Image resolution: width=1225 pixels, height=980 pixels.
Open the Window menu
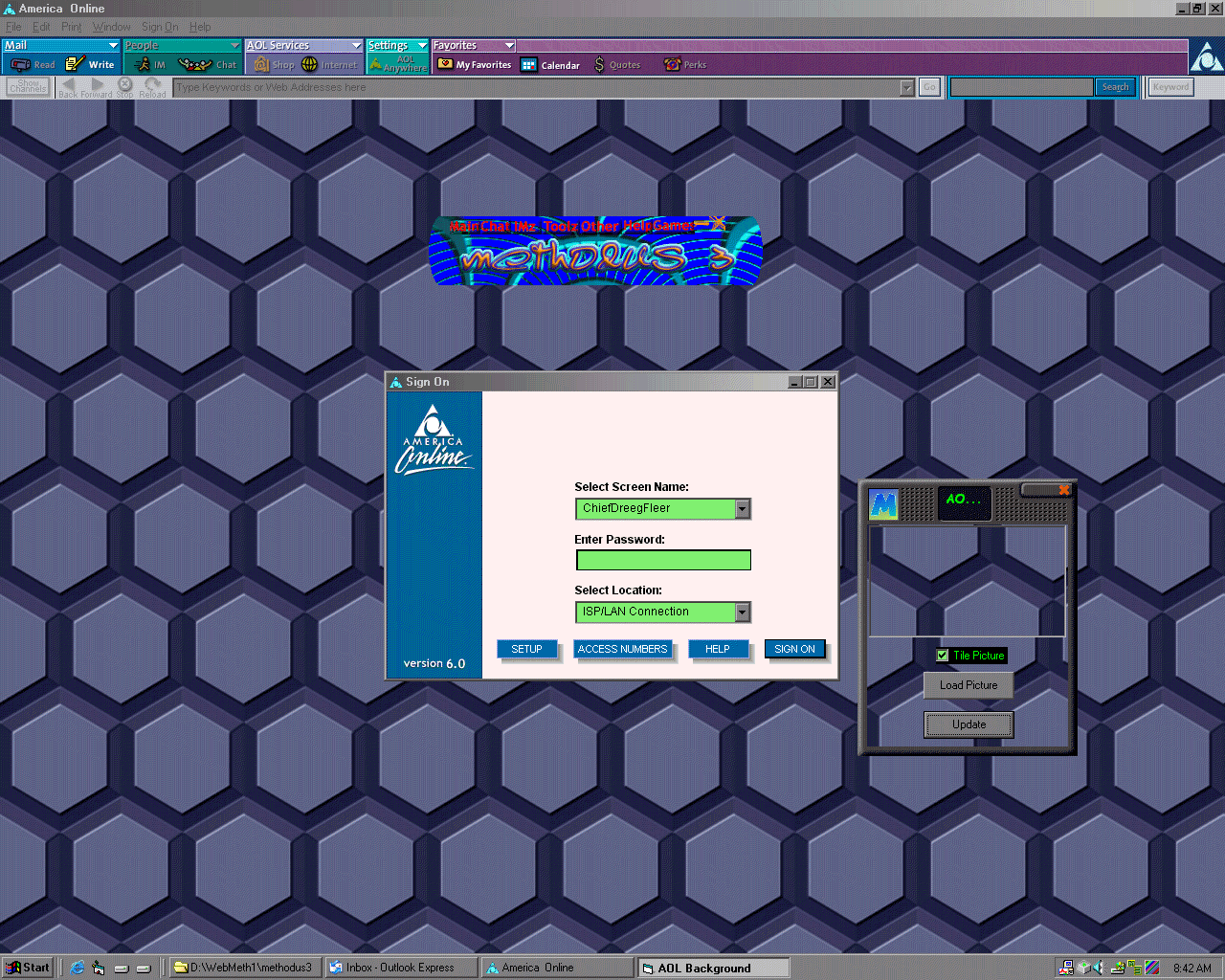click(111, 27)
